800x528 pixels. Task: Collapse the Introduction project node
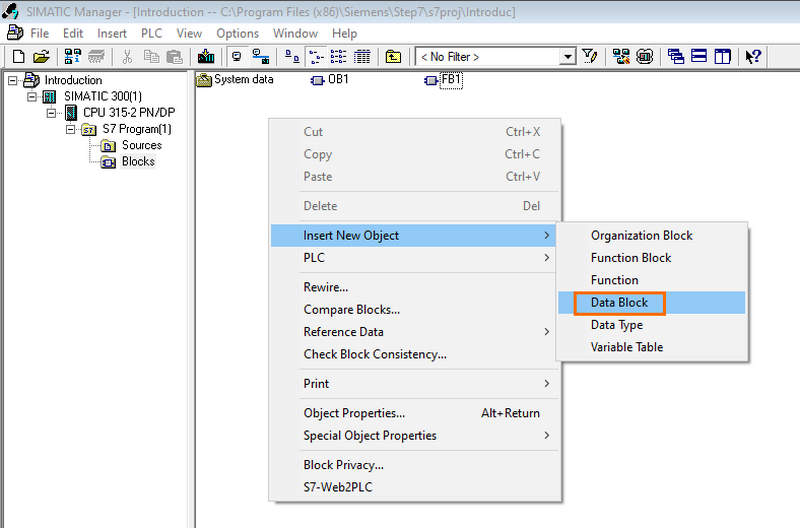(13, 81)
